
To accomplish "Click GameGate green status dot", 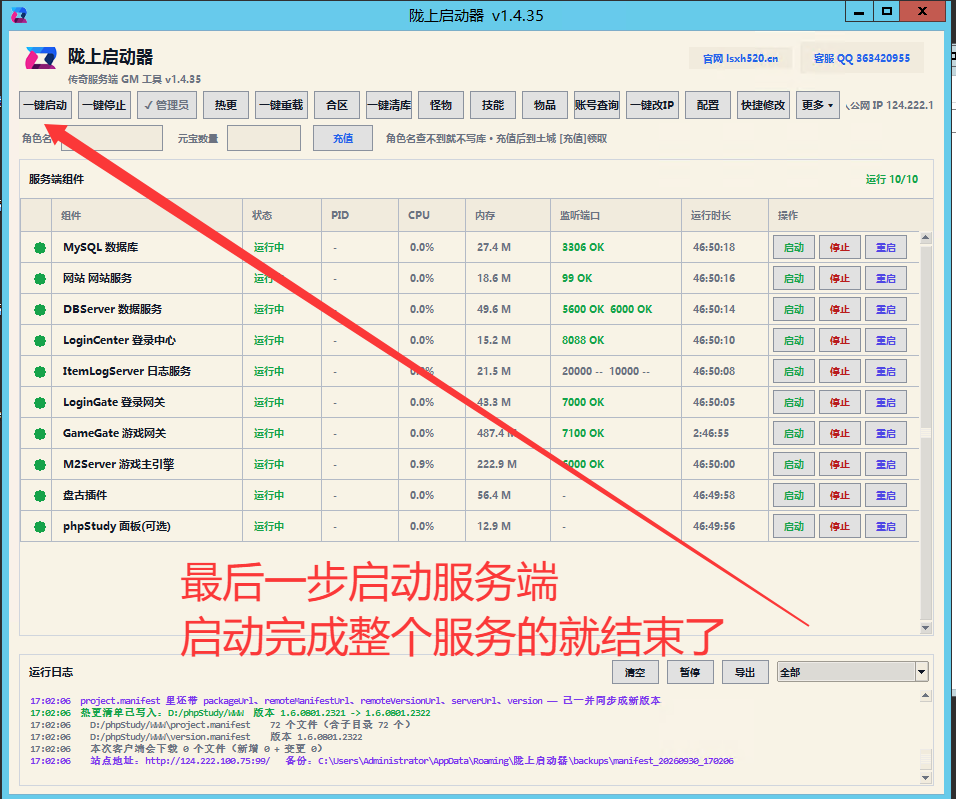I will click(x=40, y=434).
